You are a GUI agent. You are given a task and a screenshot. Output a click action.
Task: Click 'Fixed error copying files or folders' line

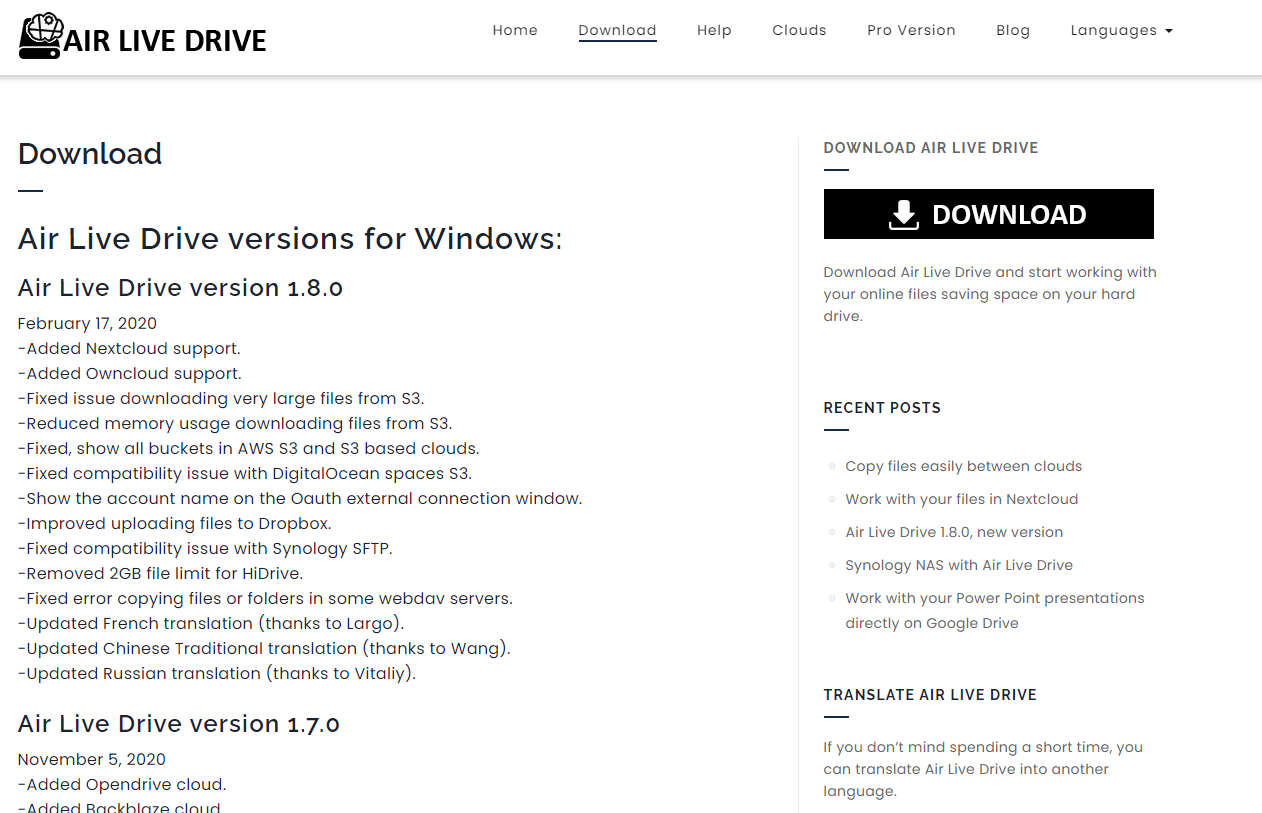(265, 598)
